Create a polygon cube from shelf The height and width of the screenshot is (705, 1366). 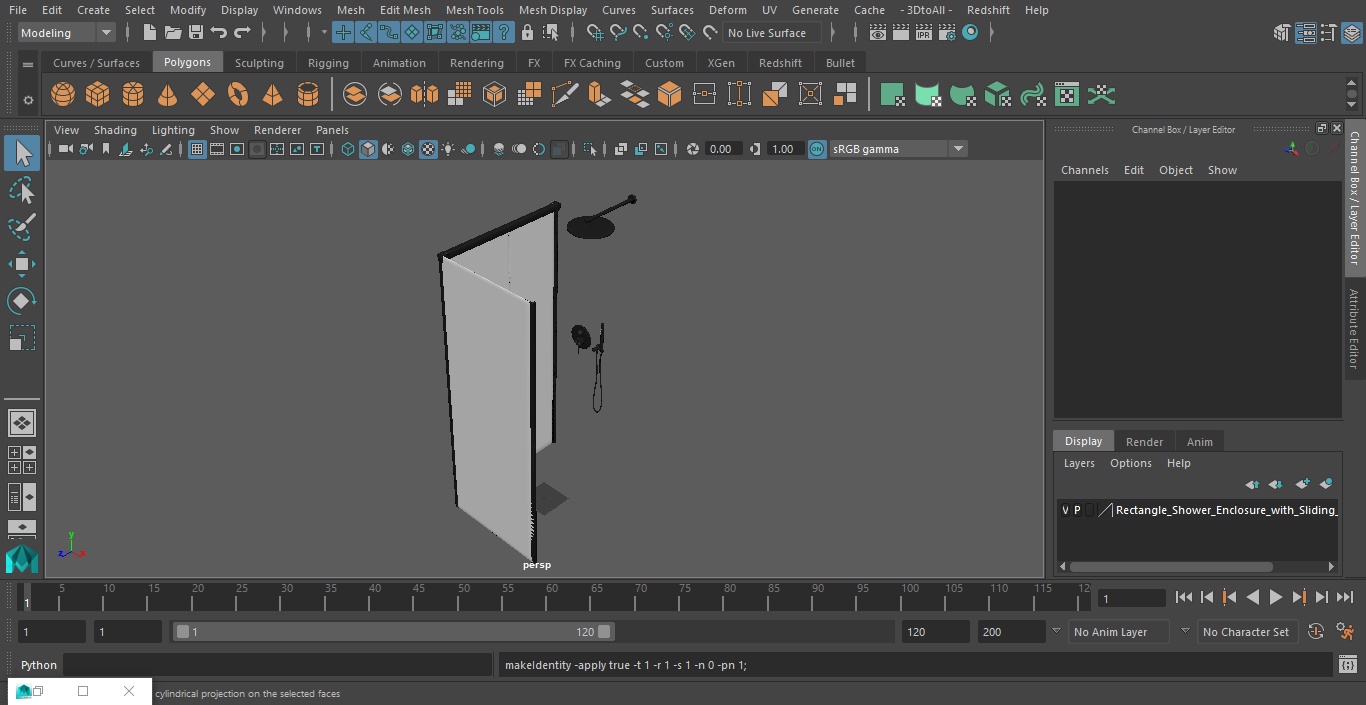tap(98, 95)
